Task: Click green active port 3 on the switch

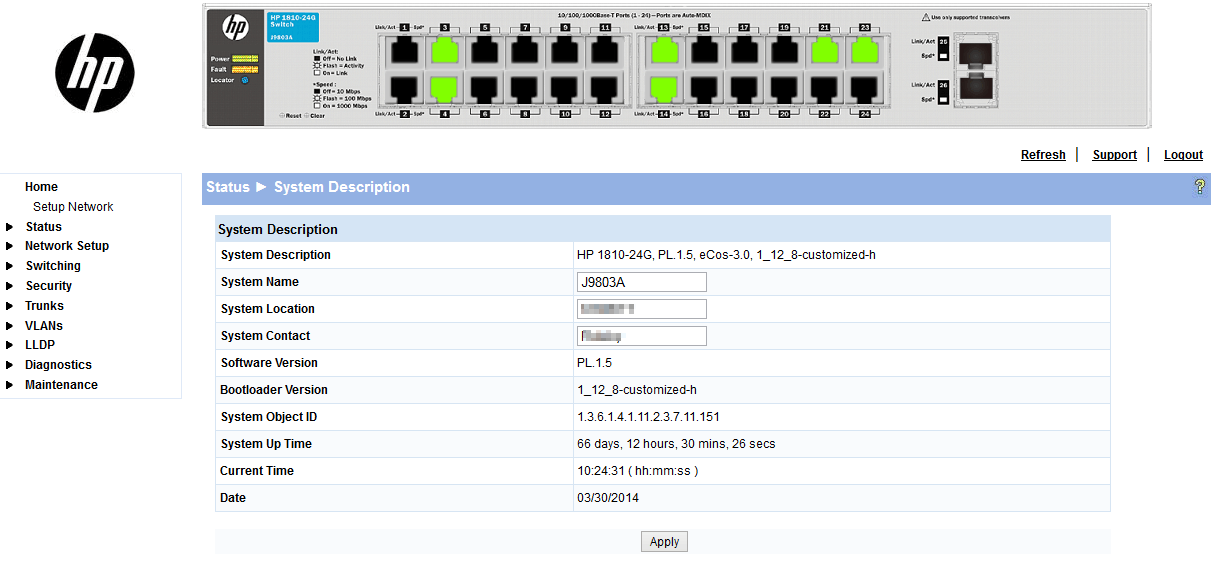Action: 445,51
